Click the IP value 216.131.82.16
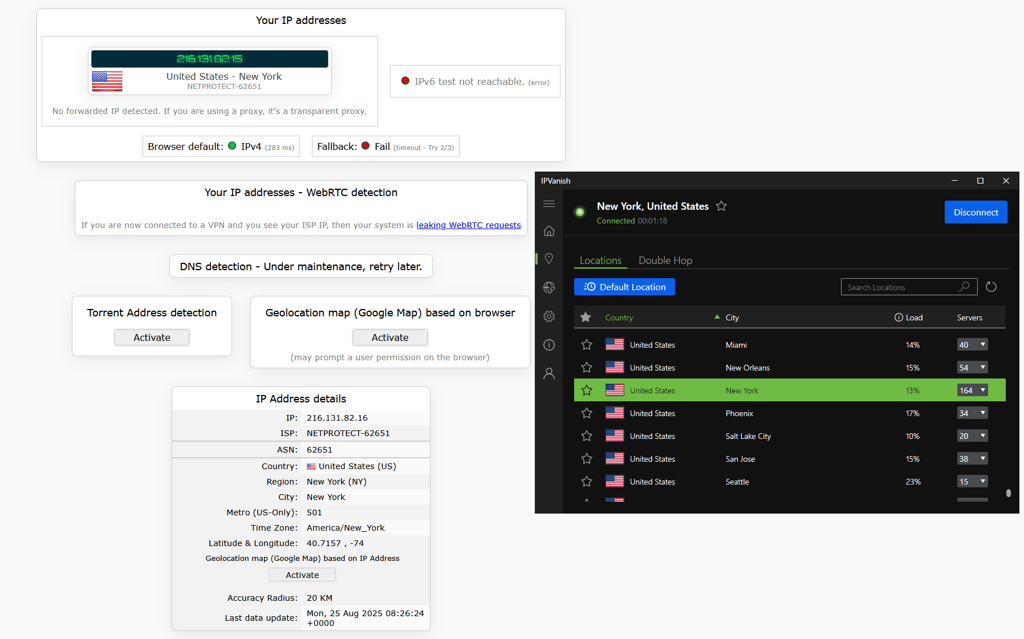Screen dimensions: 1024x639 337,418
